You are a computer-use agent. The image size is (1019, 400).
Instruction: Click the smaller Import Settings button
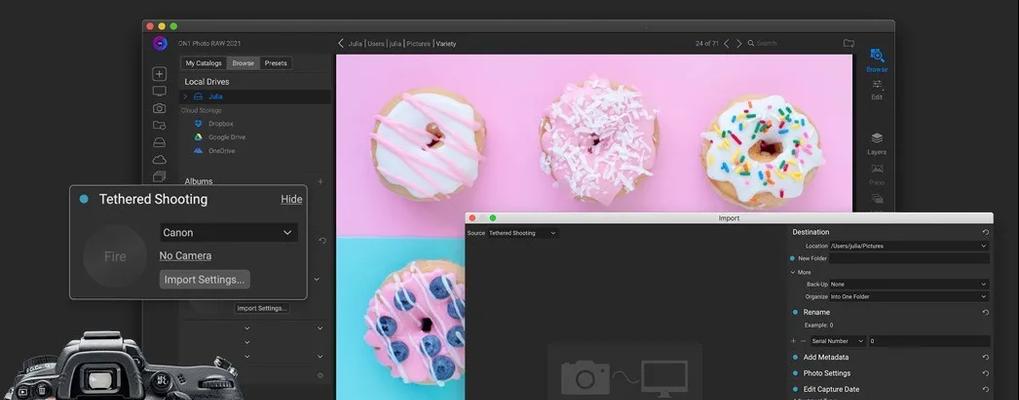click(262, 308)
